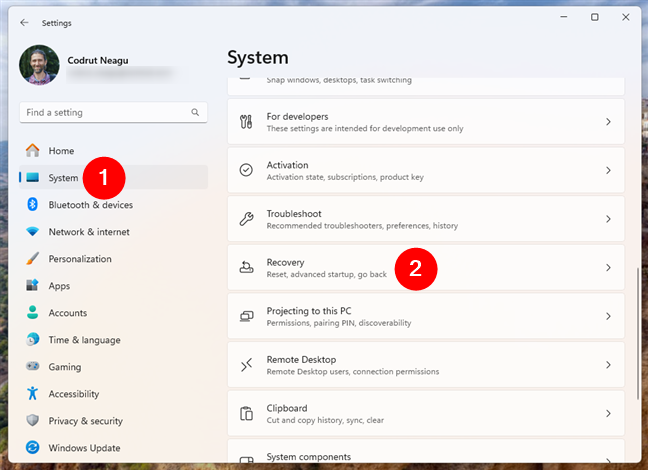The image size is (648, 470).
Task: Click the Home house icon
Action: (33, 150)
